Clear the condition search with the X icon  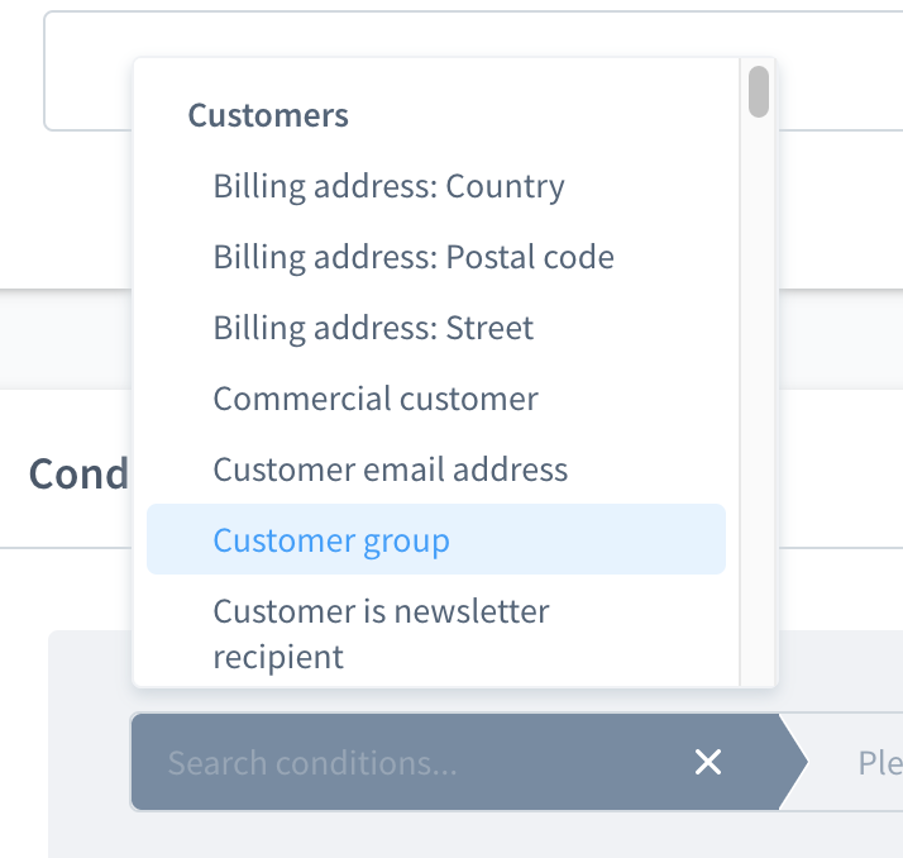coord(708,762)
